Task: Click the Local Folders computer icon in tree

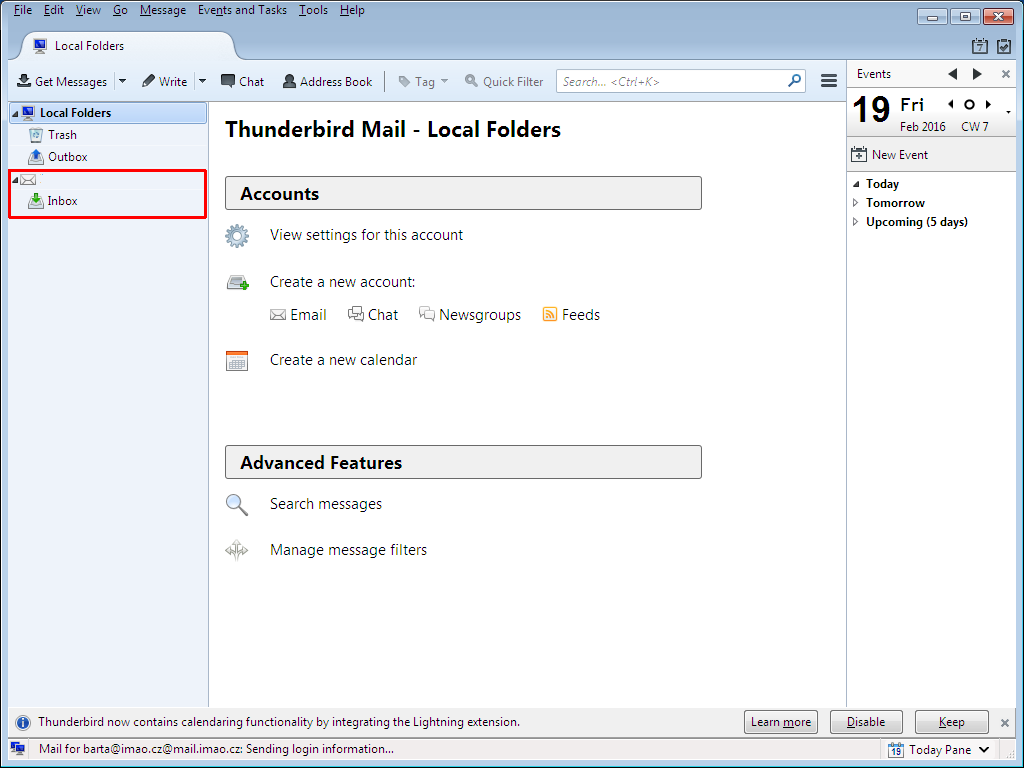Action: [28, 112]
